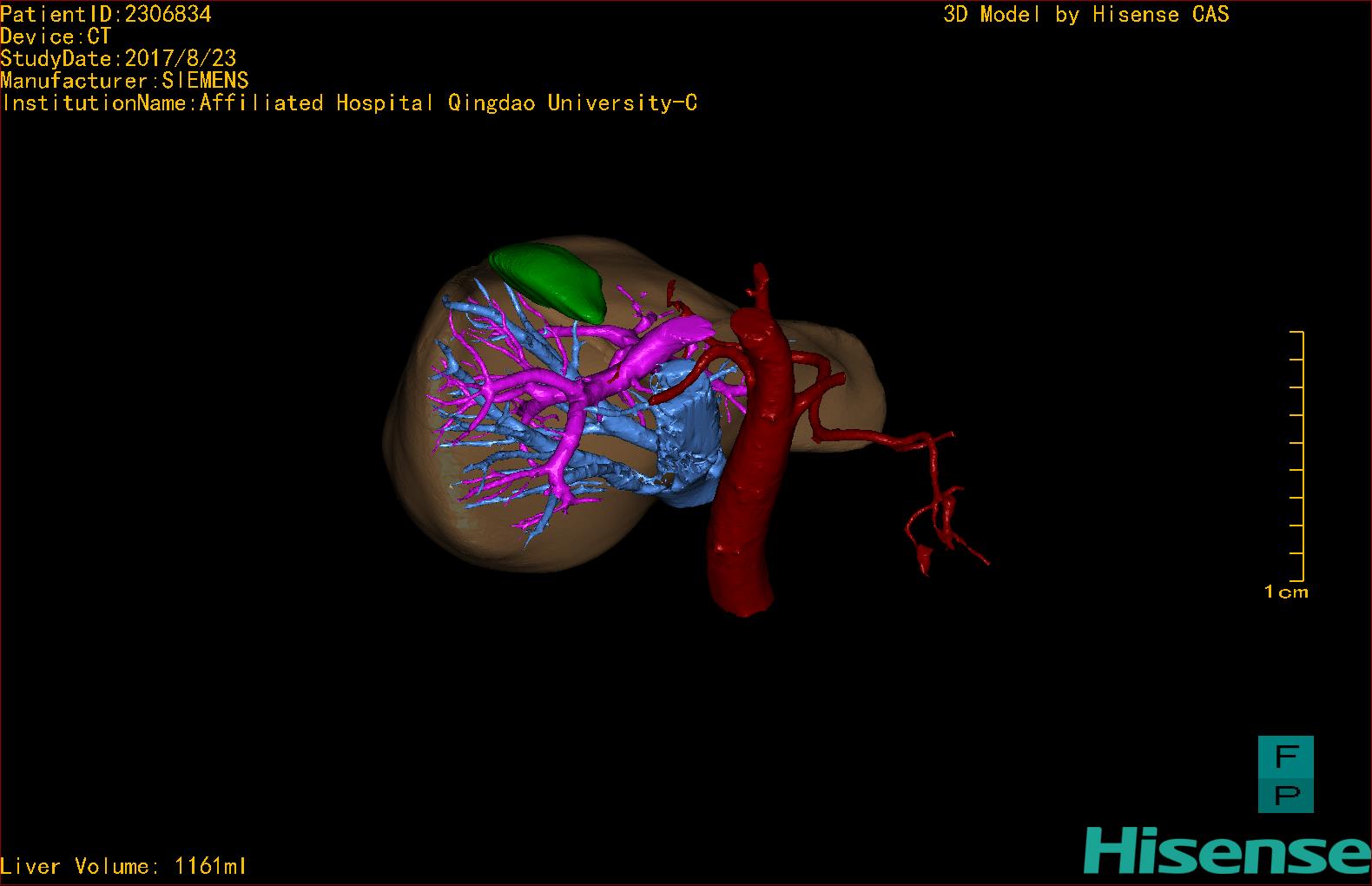Screen dimensions: 1372x886
Task: Click the 3D Model by Hisense CAS title
Action: click(1086, 14)
